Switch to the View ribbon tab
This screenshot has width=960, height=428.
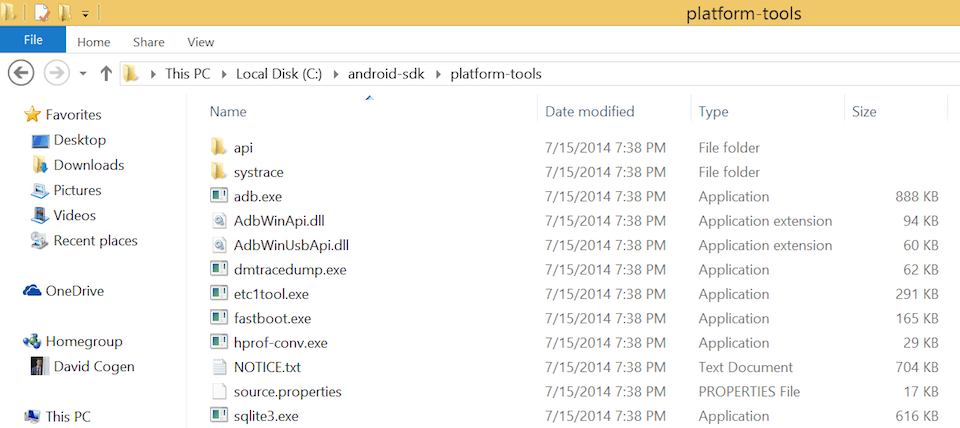tap(200, 42)
